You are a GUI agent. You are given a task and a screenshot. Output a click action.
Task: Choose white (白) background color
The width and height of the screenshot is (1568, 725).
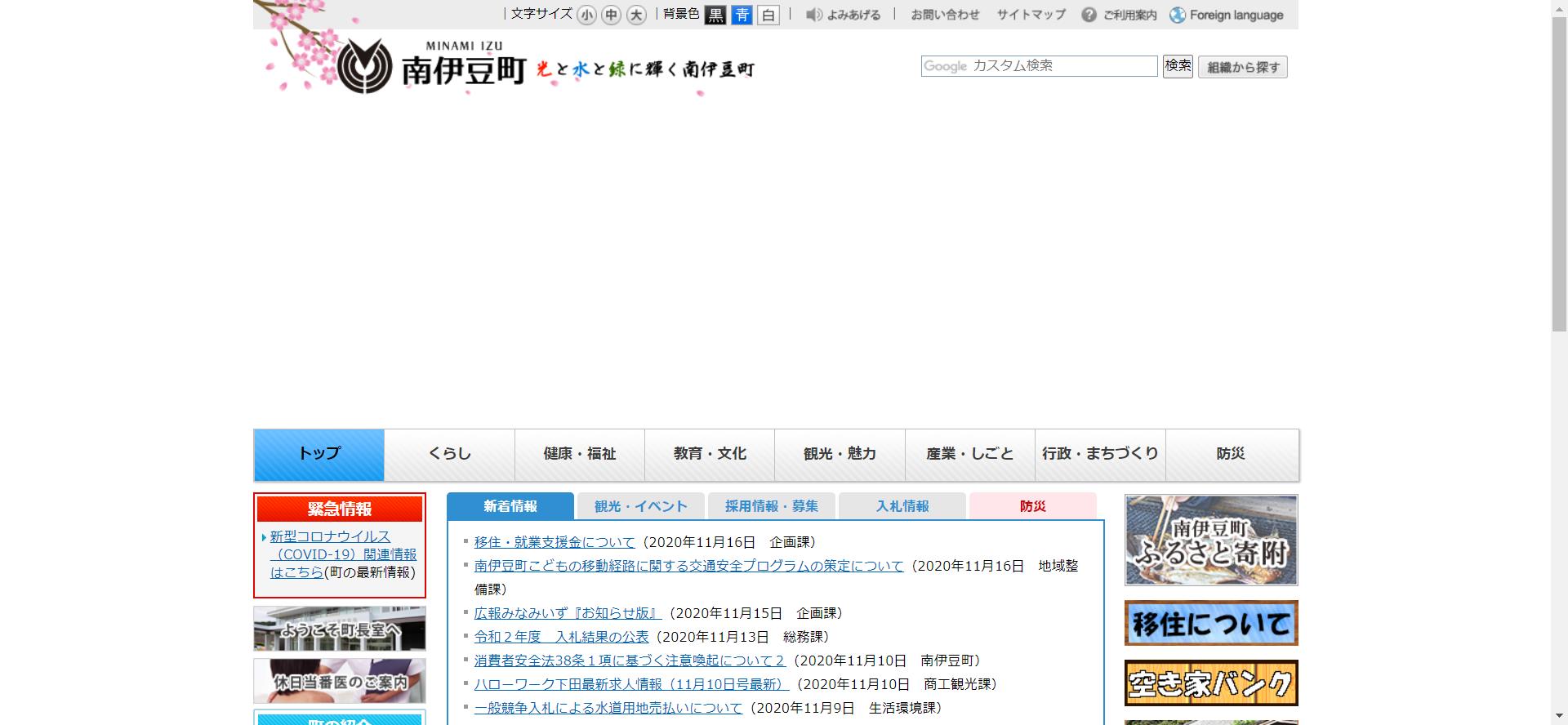pyautogui.click(x=768, y=15)
